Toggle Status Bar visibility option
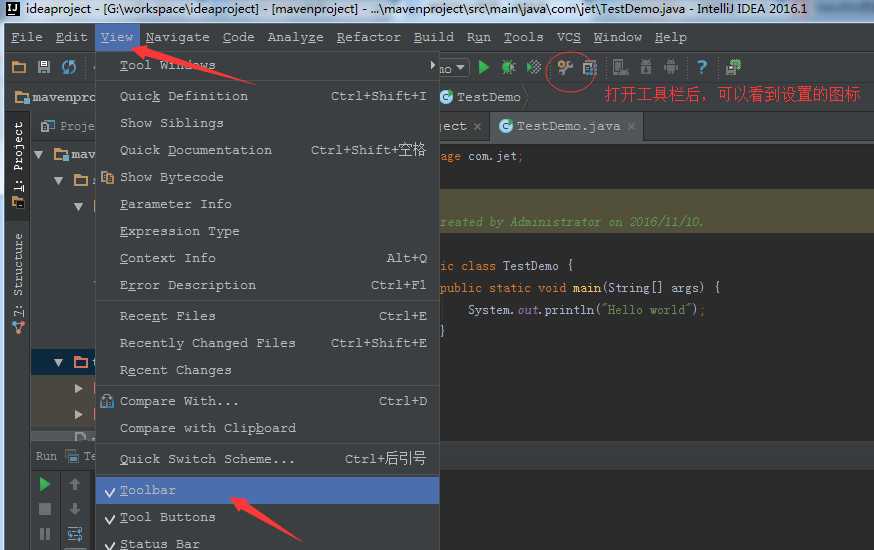 [x=268, y=541]
